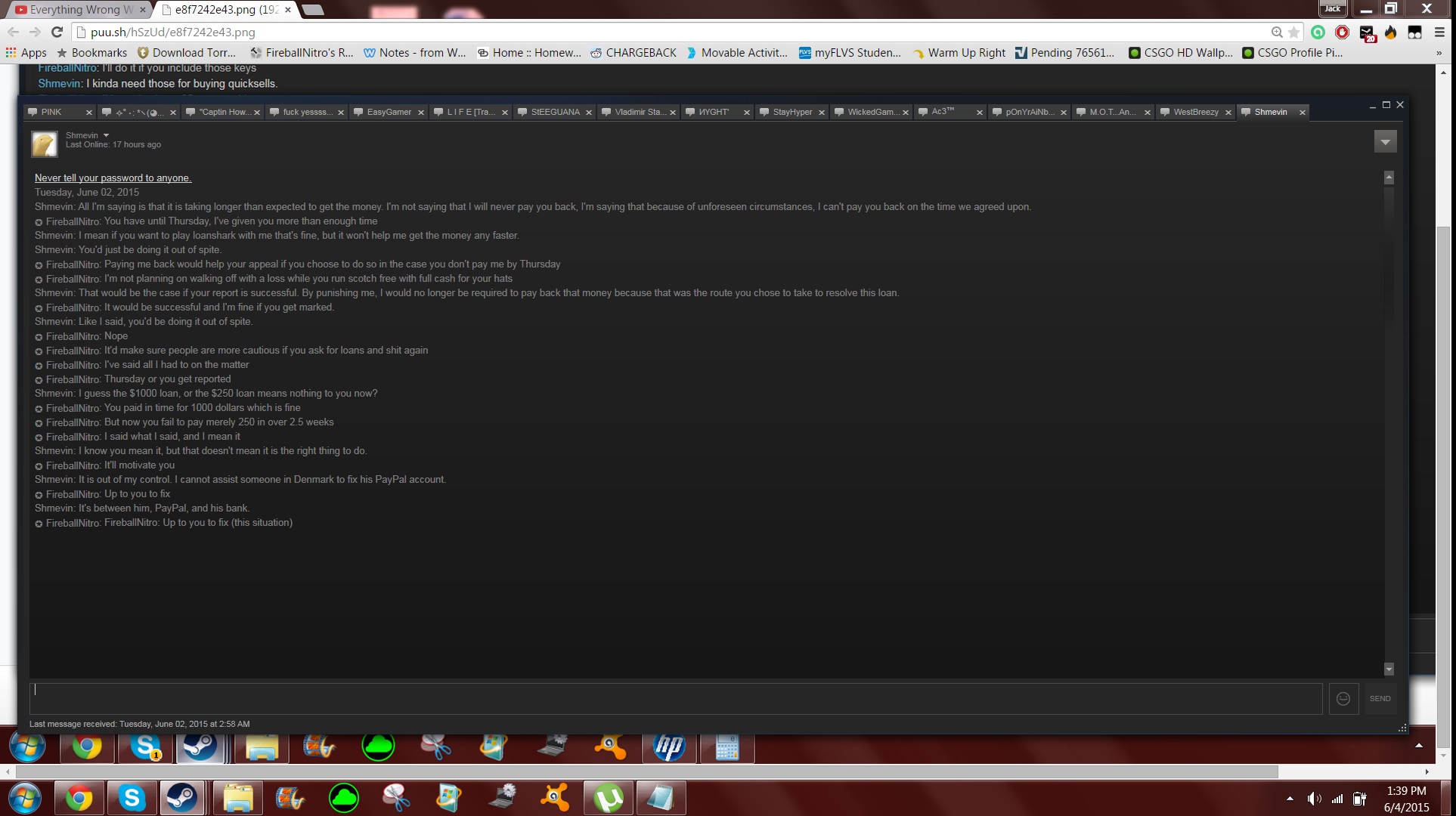Image resolution: width=1456 pixels, height=816 pixels.
Task: Show hidden system tray icons arrow
Action: [x=1290, y=799]
